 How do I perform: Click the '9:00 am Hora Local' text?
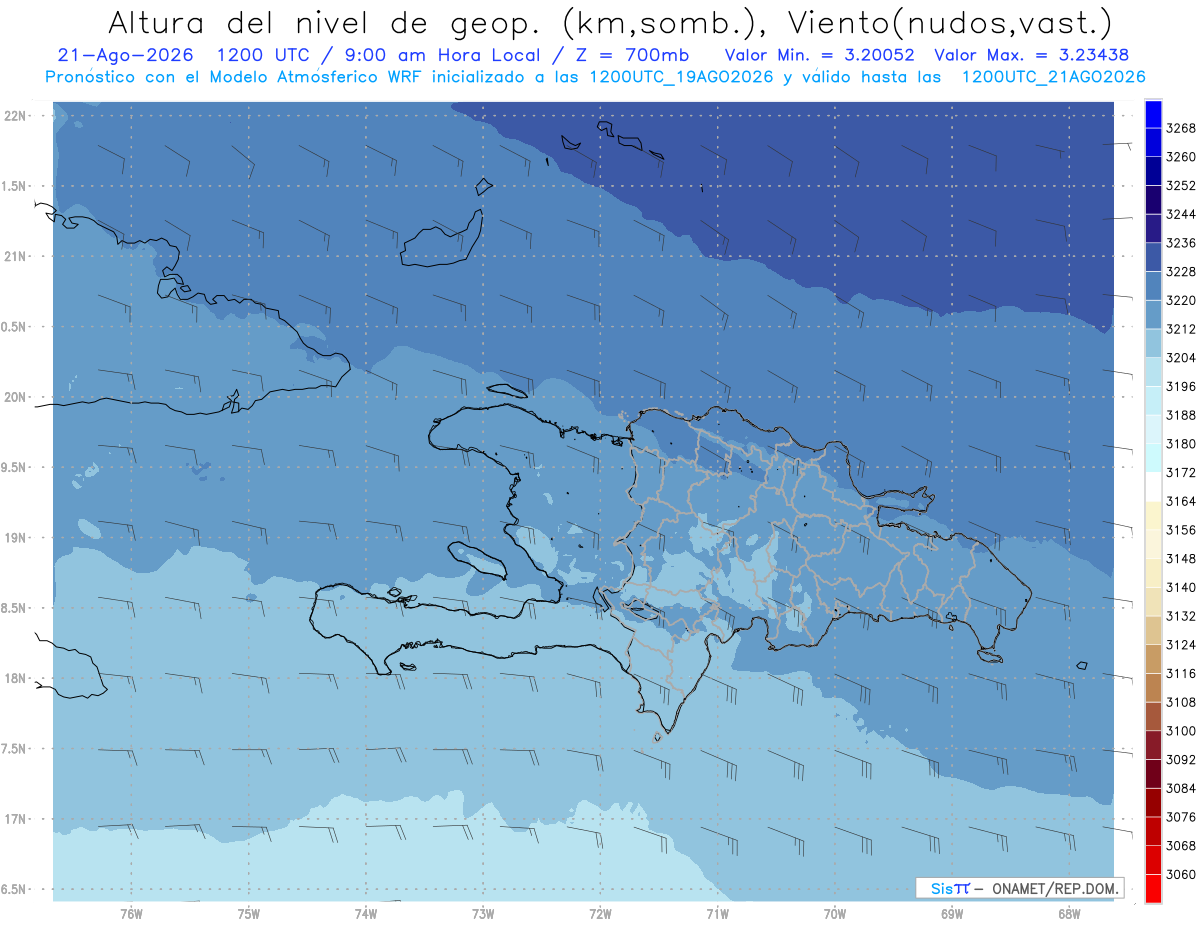(441, 55)
